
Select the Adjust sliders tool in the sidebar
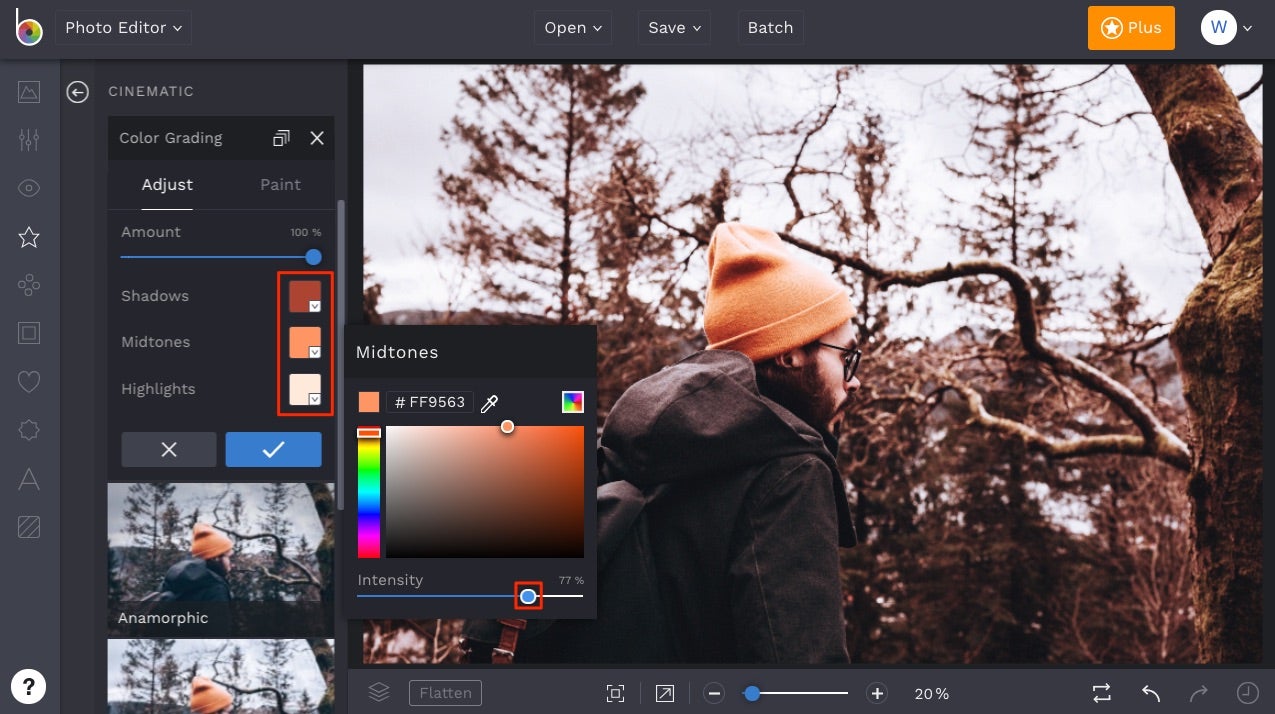(28, 140)
